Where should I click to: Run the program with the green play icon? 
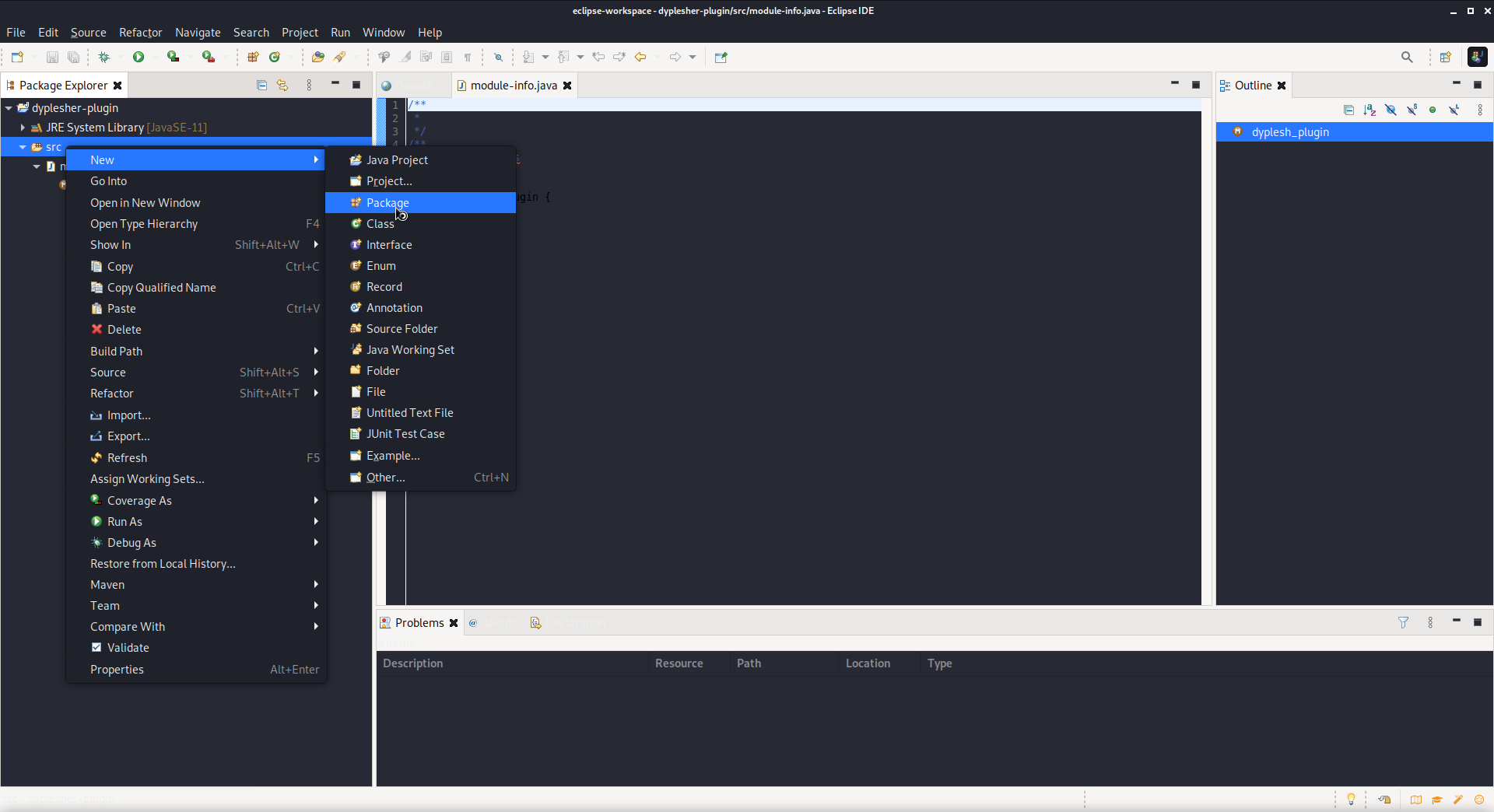pos(139,57)
